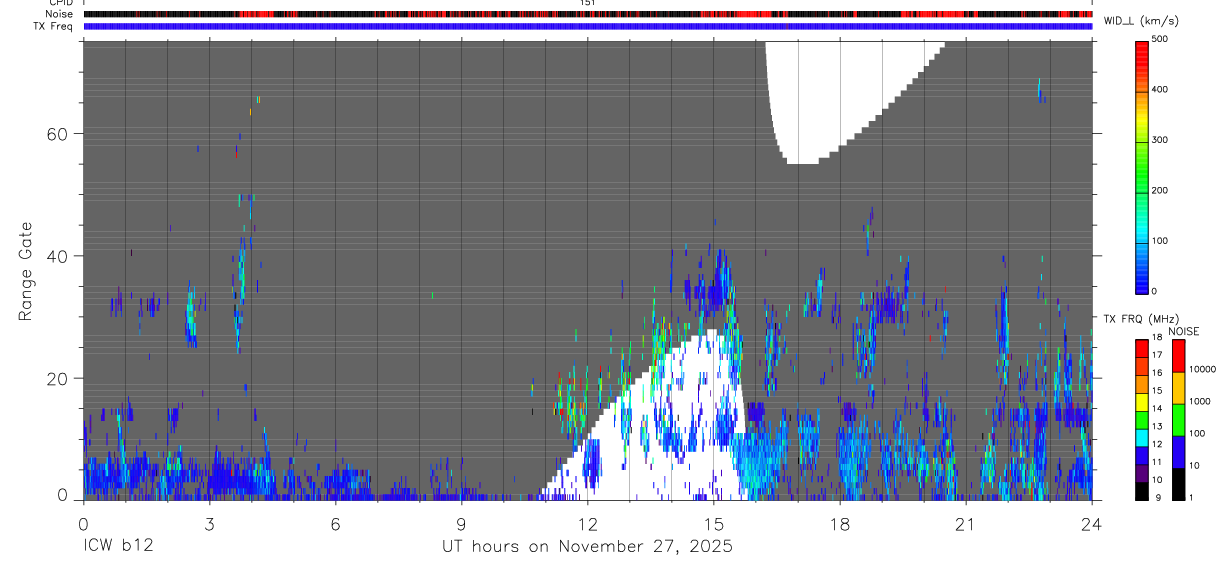Click the x-axis tick label '9'

pos(462,523)
